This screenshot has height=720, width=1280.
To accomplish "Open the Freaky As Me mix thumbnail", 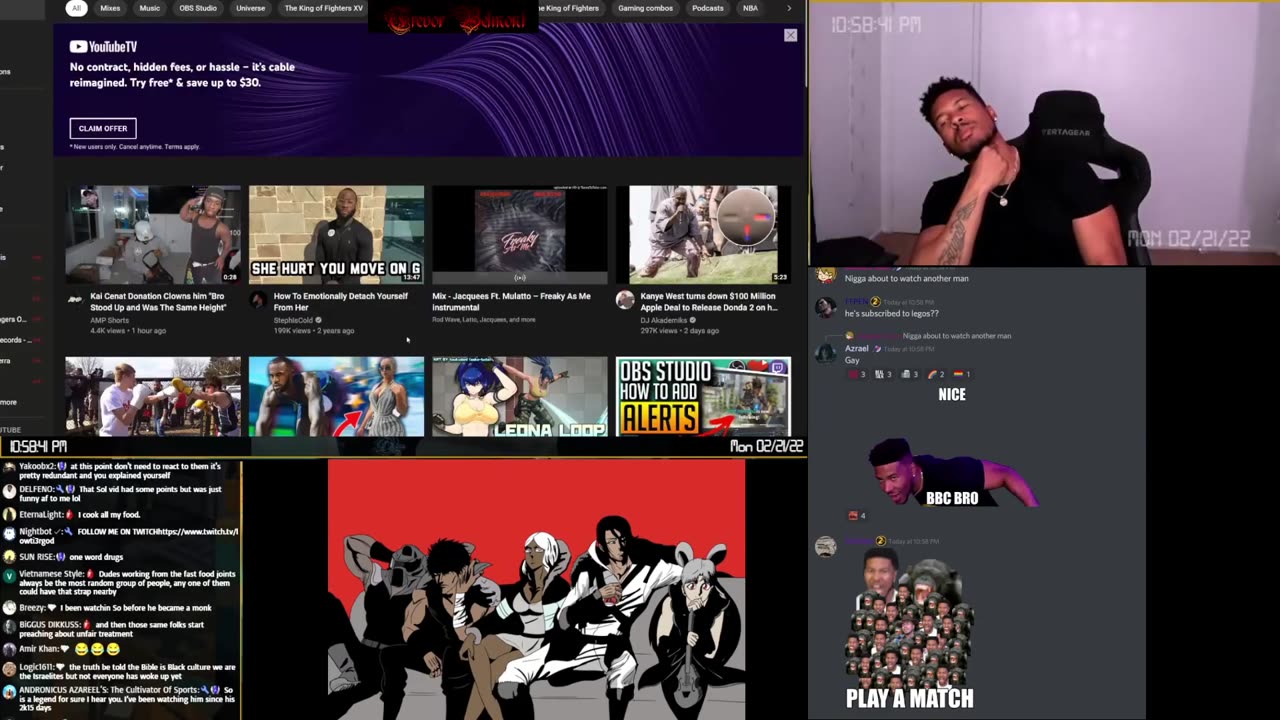I will (519, 235).
